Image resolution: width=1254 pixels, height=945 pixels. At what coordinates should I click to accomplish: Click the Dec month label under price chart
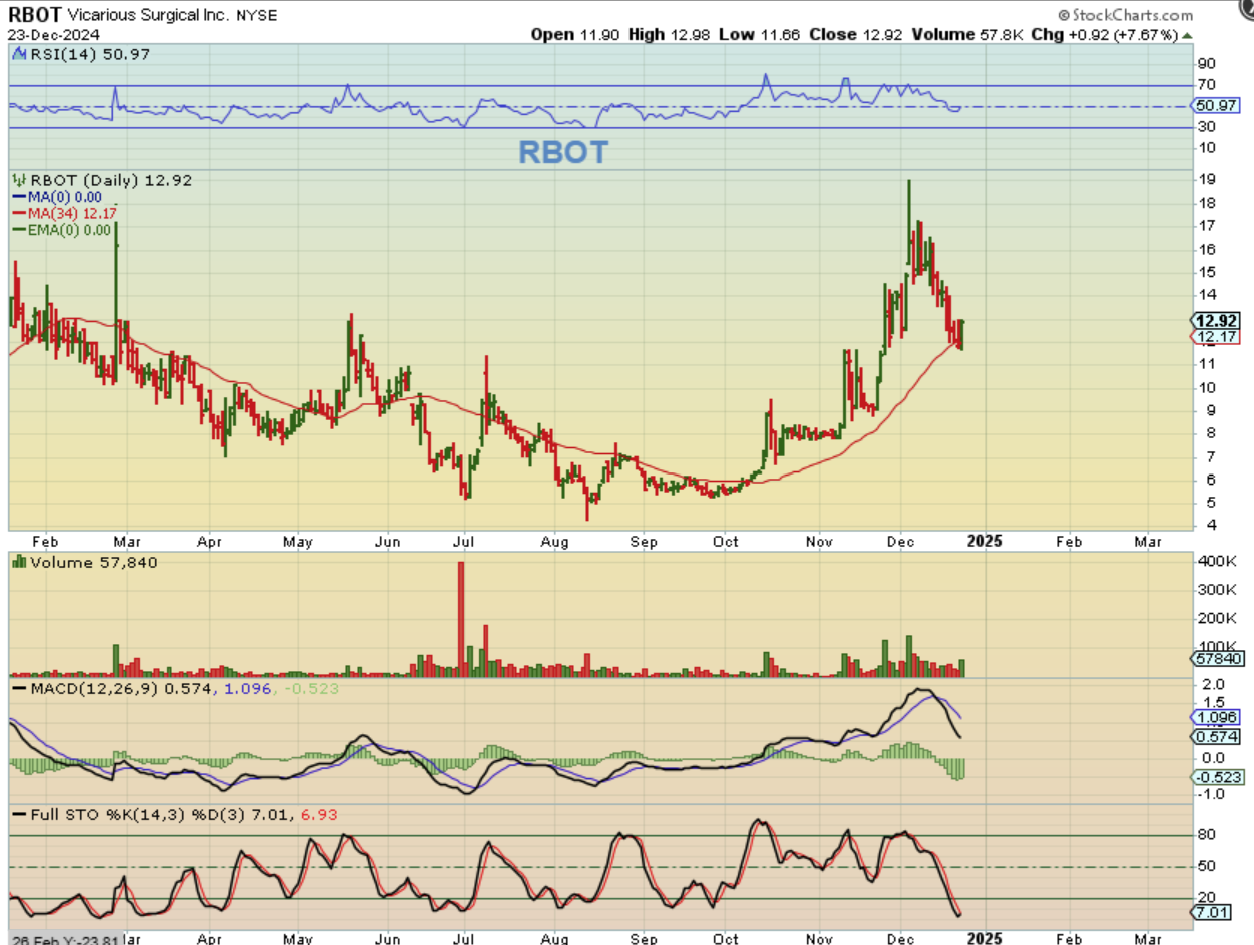(901, 541)
